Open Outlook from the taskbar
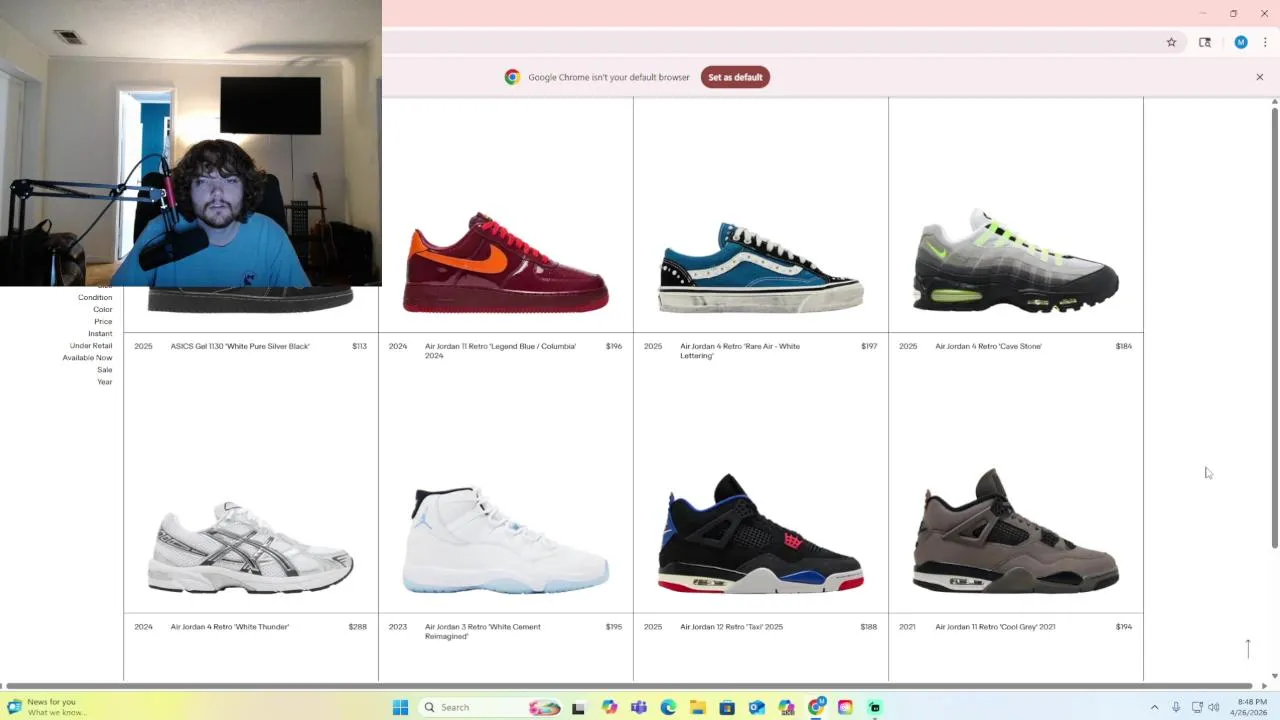1280x720 pixels. [x=757, y=707]
